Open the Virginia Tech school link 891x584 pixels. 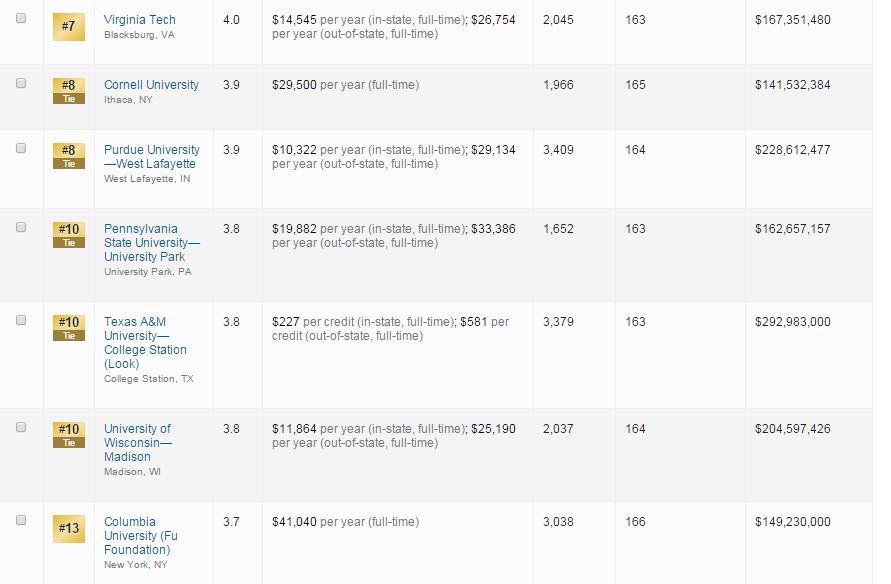pyautogui.click(x=140, y=20)
